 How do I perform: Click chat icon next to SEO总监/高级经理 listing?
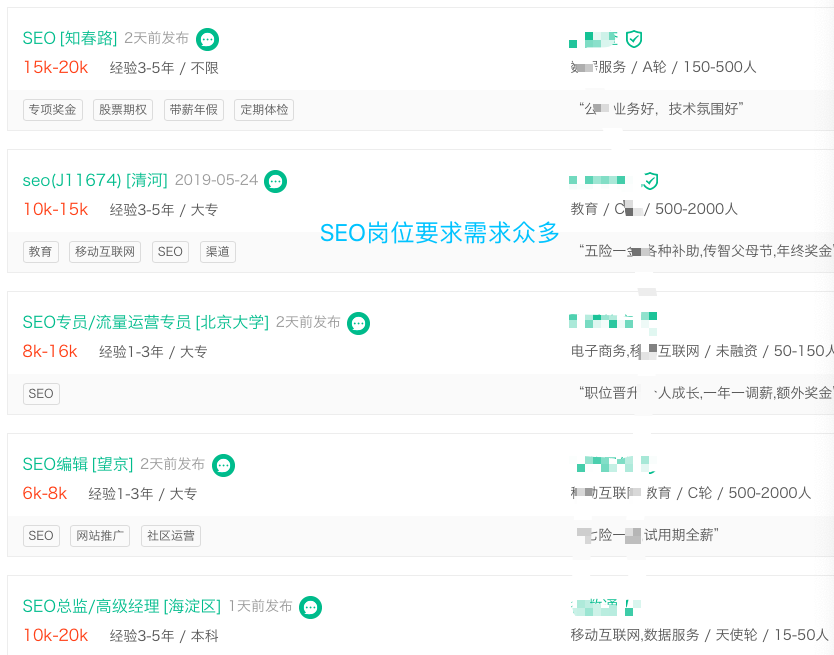311,607
